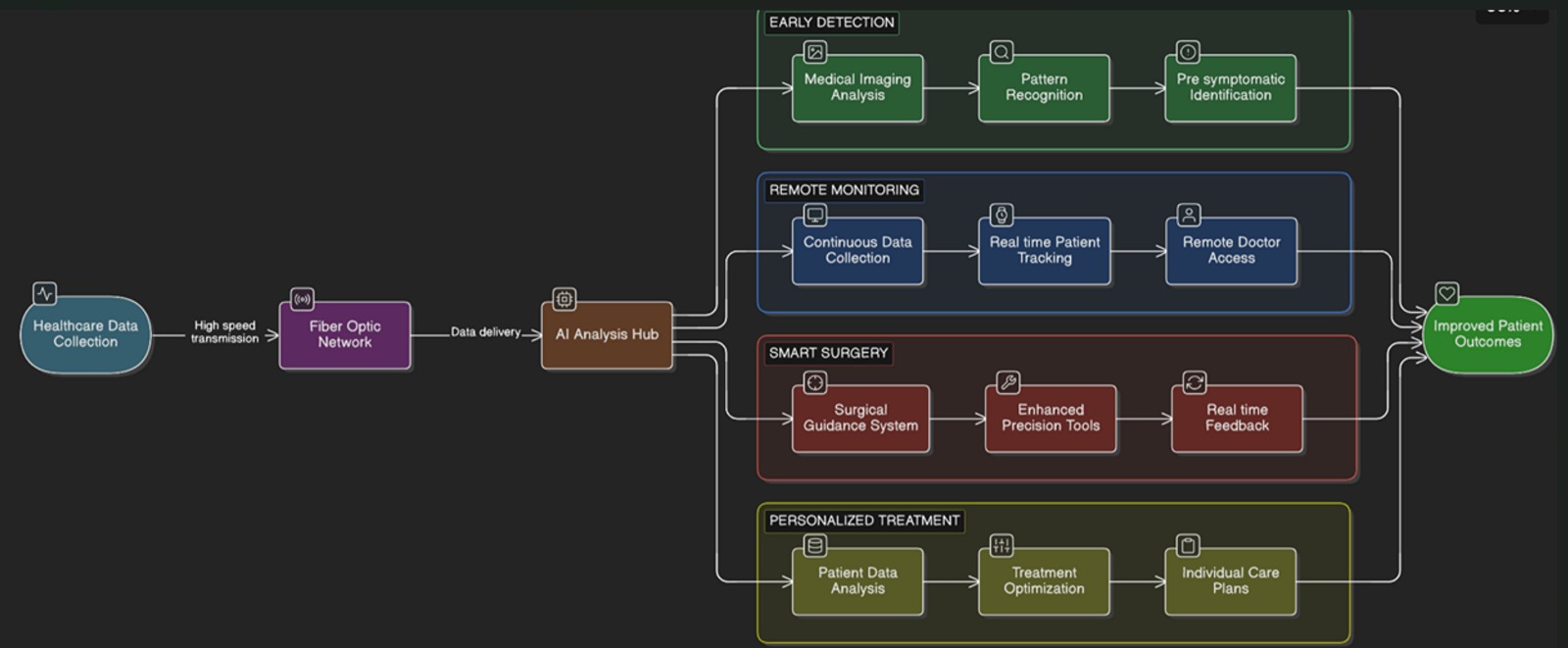The width and height of the screenshot is (1568, 648).
Task: Select the Patient Data Analysis node
Action: click(857, 581)
